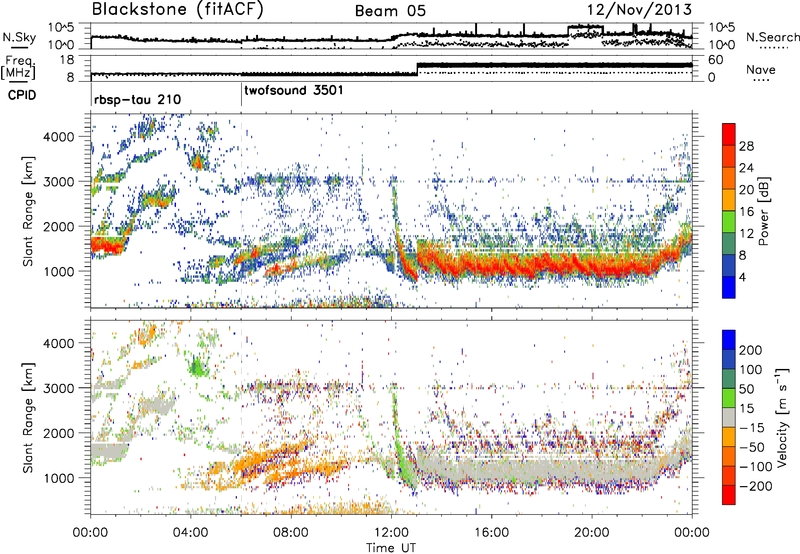Click the '200' tick on the velocity colorbar

[751, 350]
